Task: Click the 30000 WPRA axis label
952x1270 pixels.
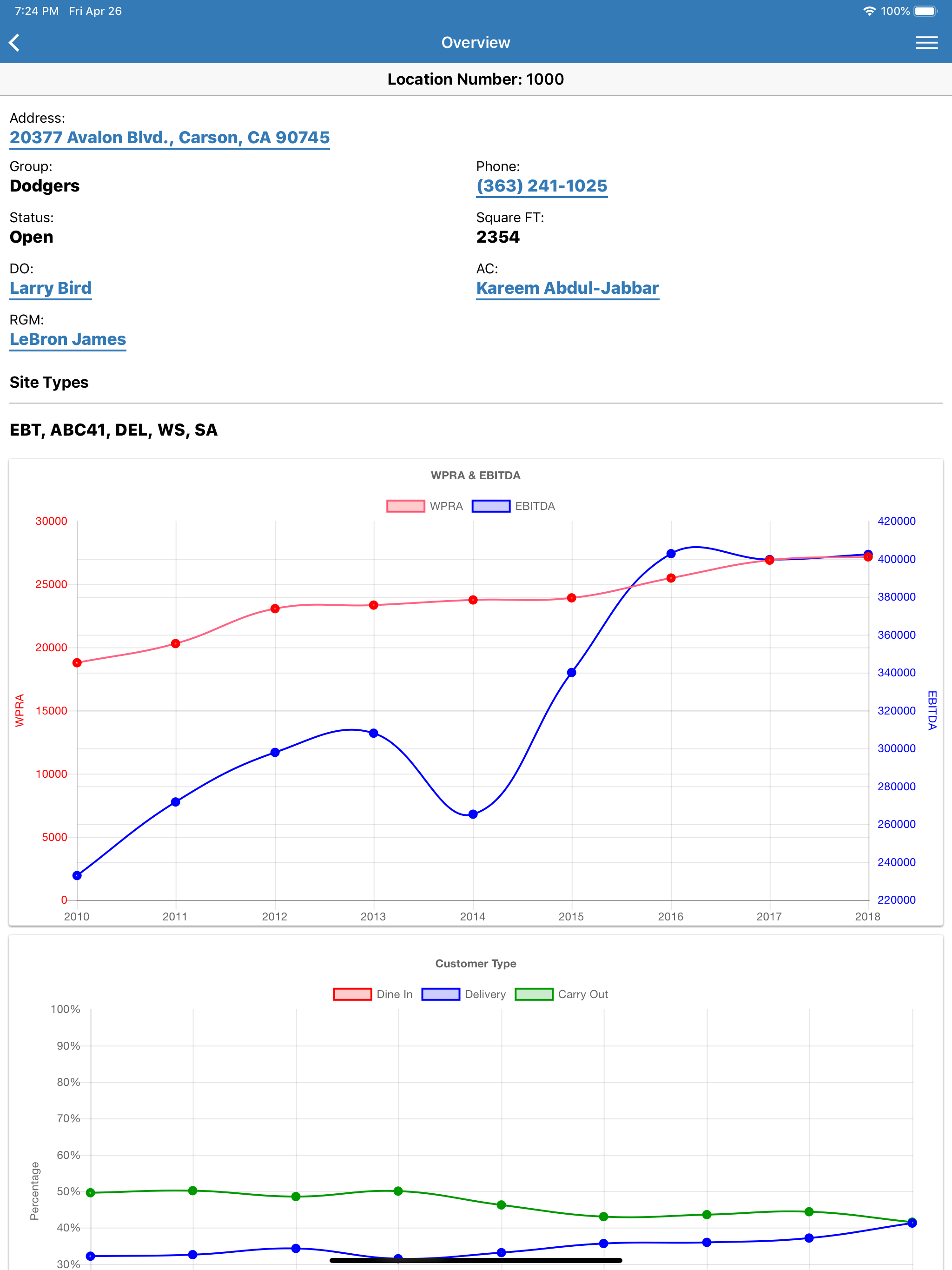Action: pyautogui.click(x=51, y=521)
